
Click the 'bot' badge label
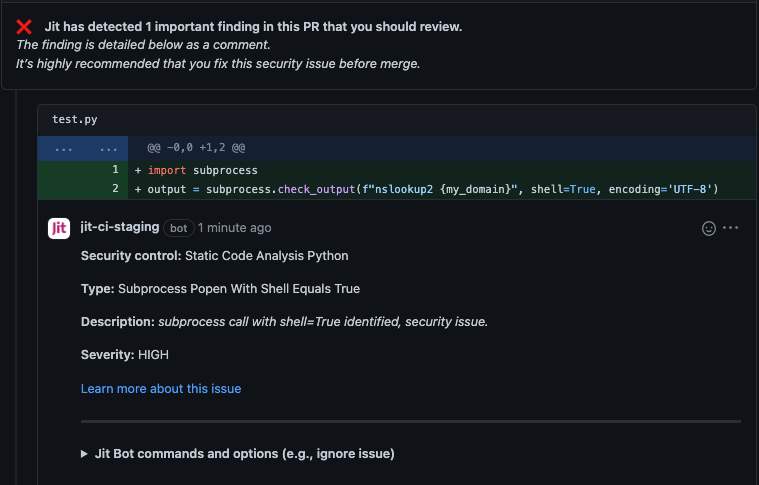(x=178, y=228)
